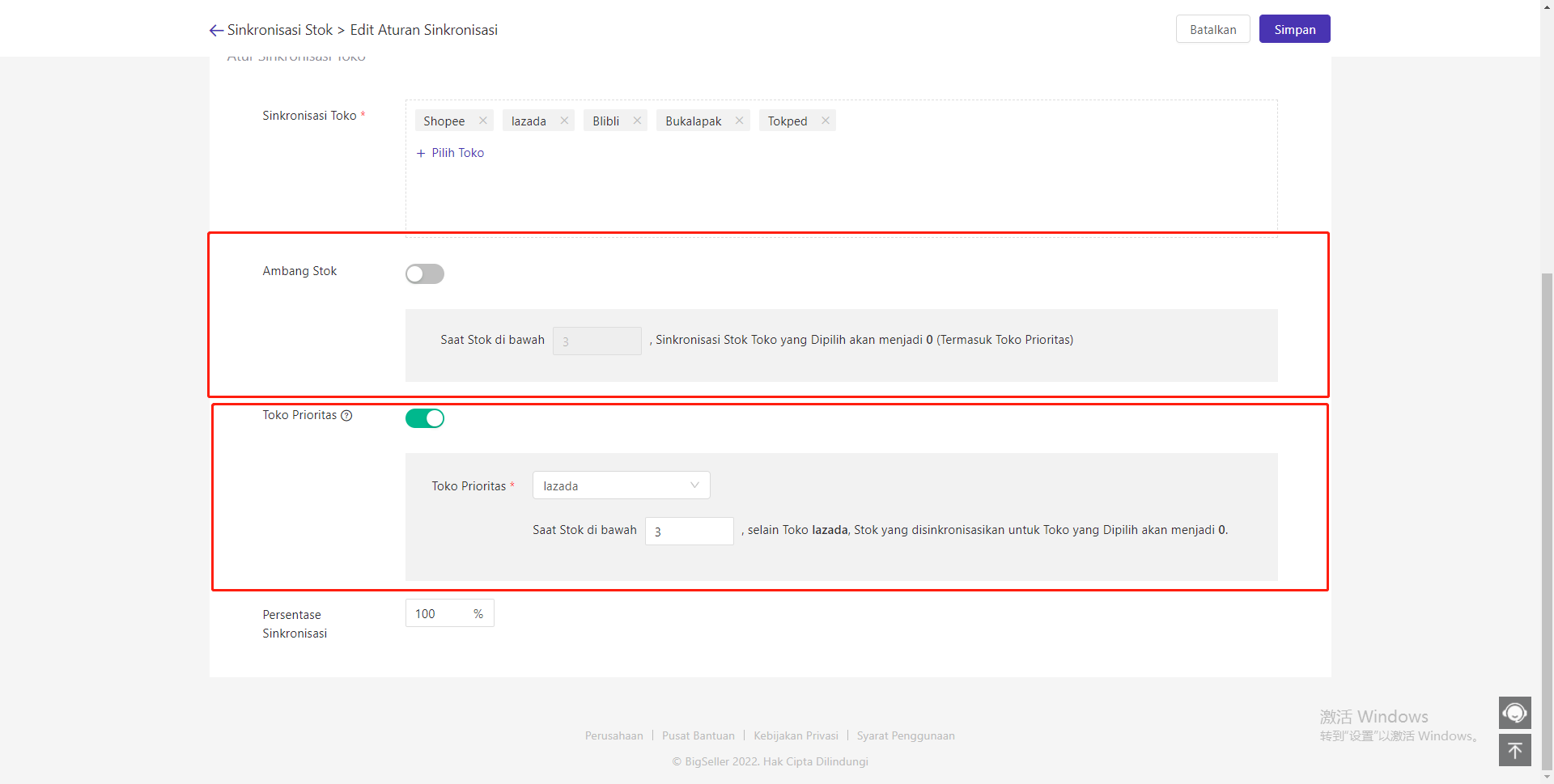Expand the Toko Prioritas lazada dropdown
This screenshot has width=1554, height=784.
(x=621, y=485)
